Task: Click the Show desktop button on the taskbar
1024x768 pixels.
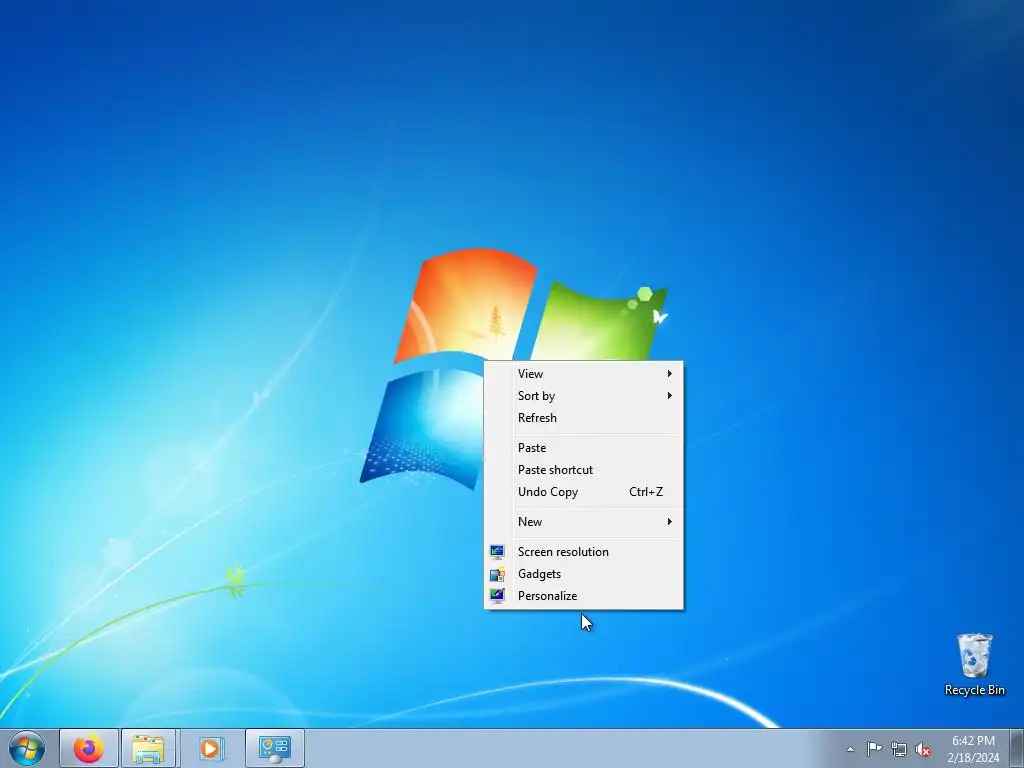Action: pyautogui.click(x=1017, y=748)
